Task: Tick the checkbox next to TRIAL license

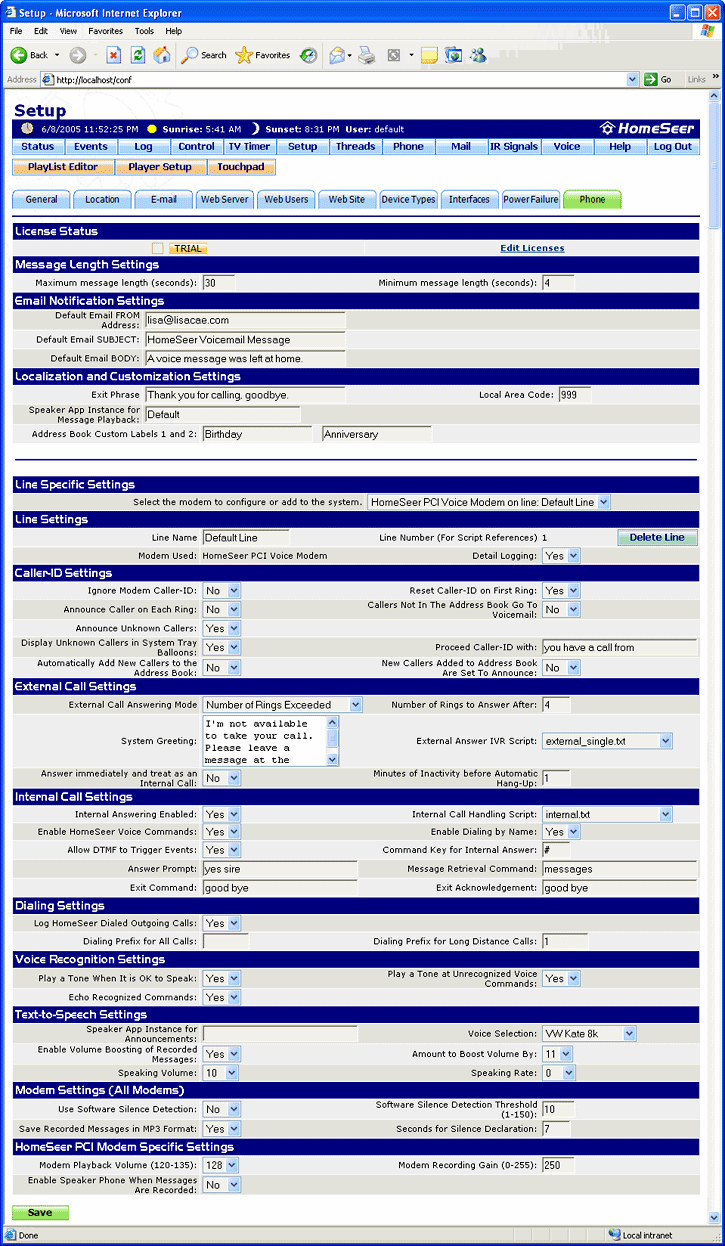Action: (158, 248)
